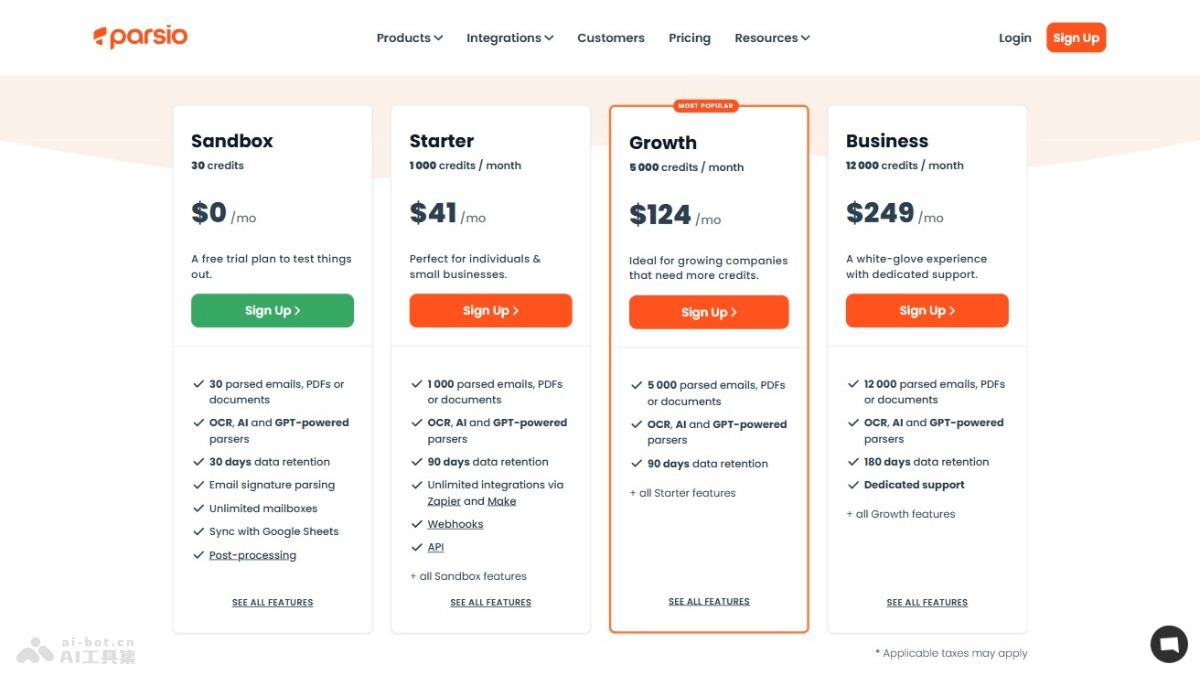Screen dimensions: 1200x675
Task: Open the chat support widget
Action: (1168, 644)
